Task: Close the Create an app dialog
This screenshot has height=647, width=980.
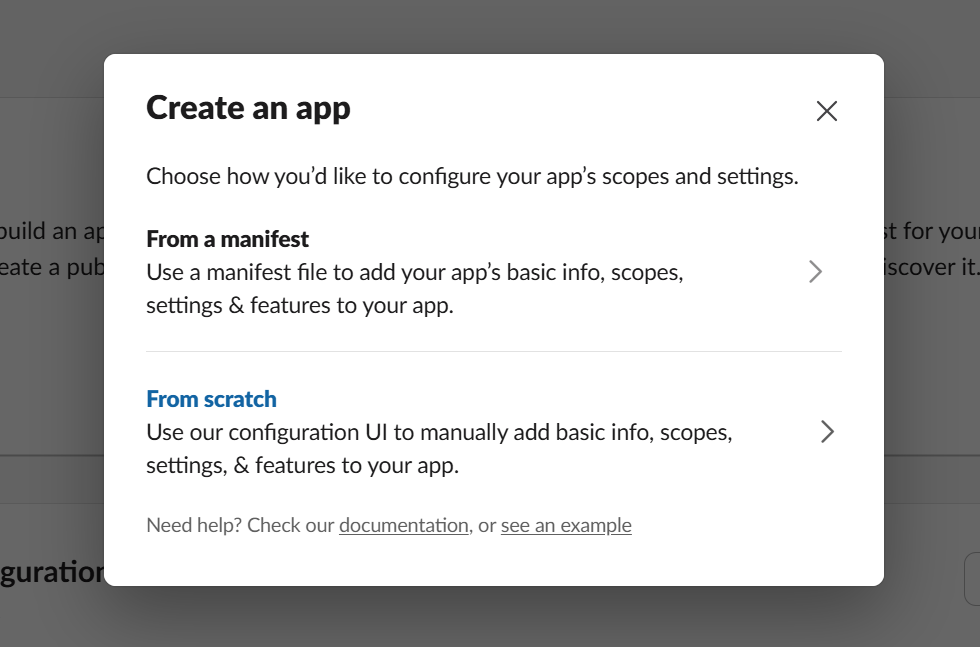Action: click(826, 111)
